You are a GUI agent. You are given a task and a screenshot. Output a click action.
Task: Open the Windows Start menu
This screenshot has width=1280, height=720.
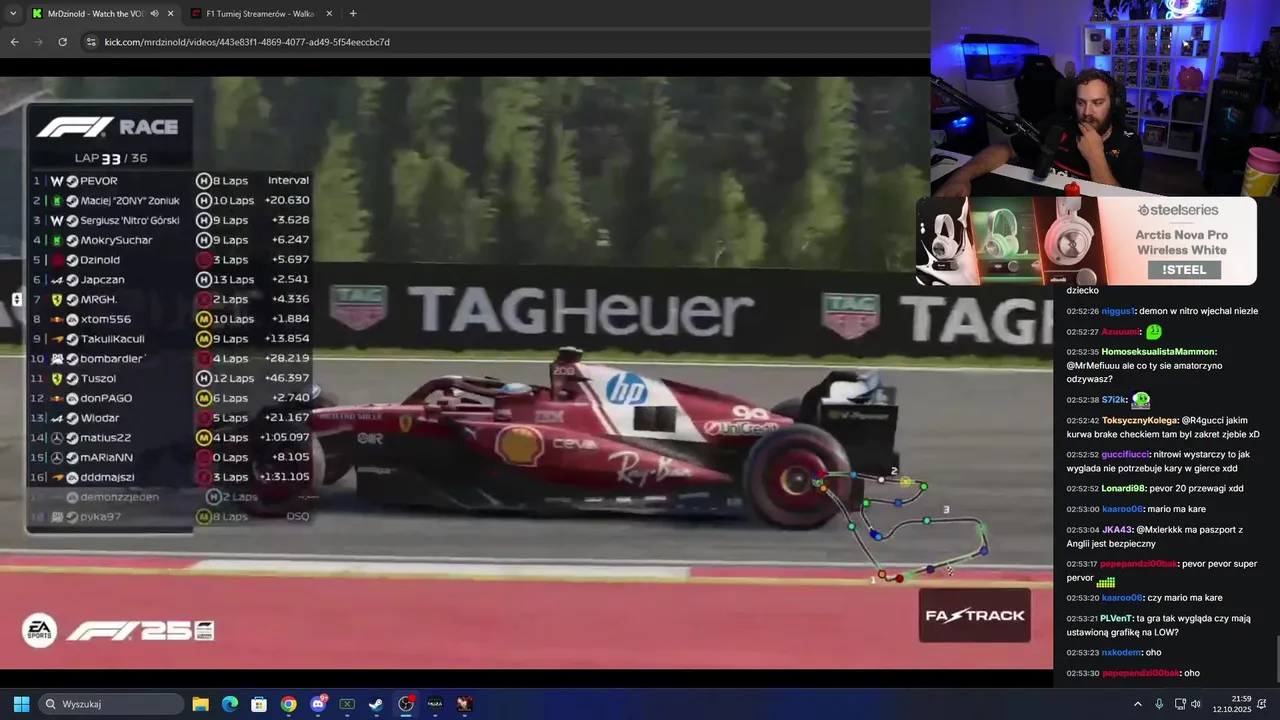(21, 704)
